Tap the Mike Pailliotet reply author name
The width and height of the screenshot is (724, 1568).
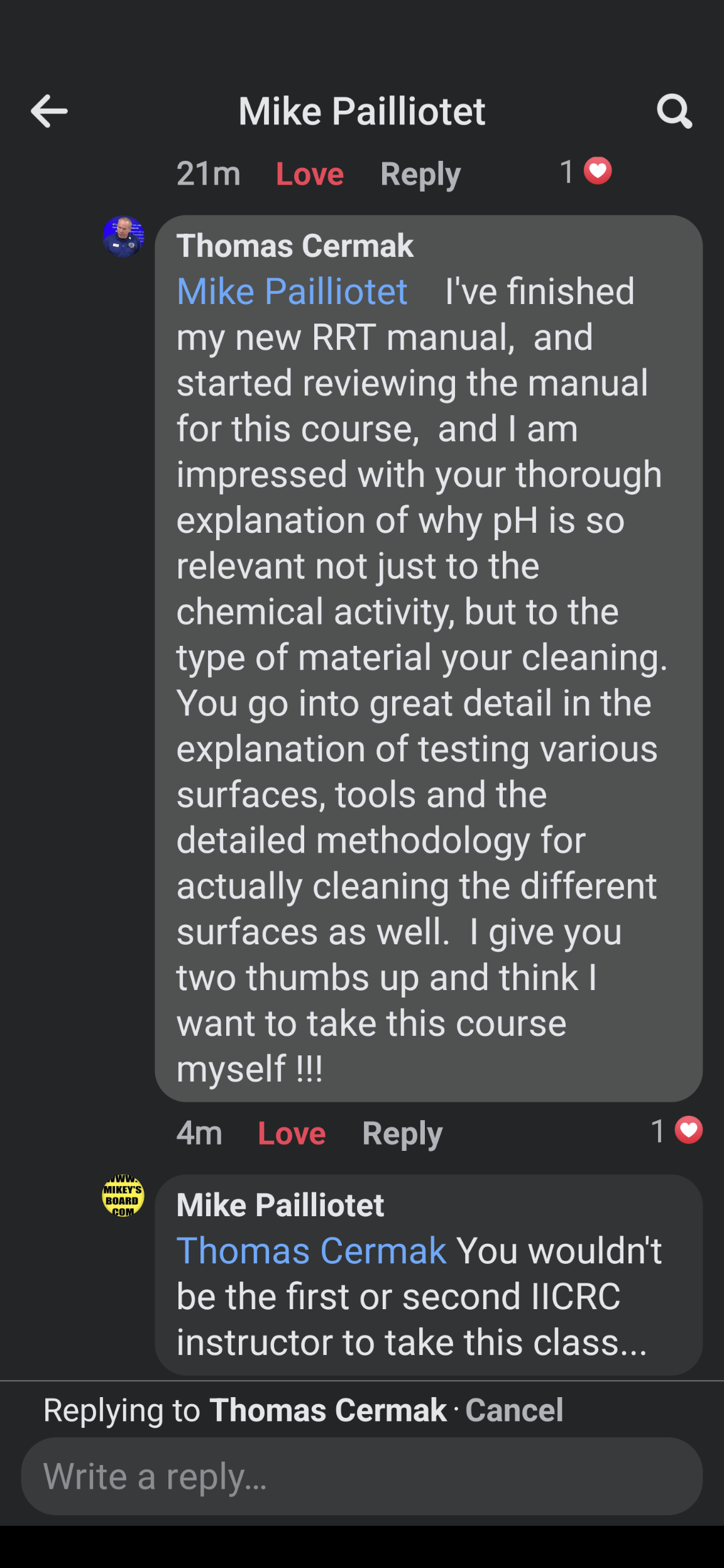pyautogui.click(x=280, y=1205)
